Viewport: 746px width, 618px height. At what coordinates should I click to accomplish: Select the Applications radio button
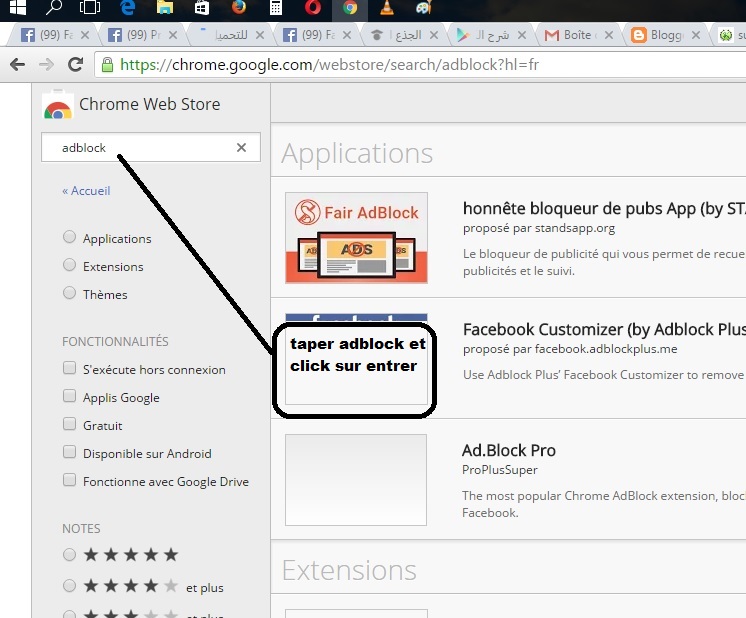pyautogui.click(x=69, y=236)
